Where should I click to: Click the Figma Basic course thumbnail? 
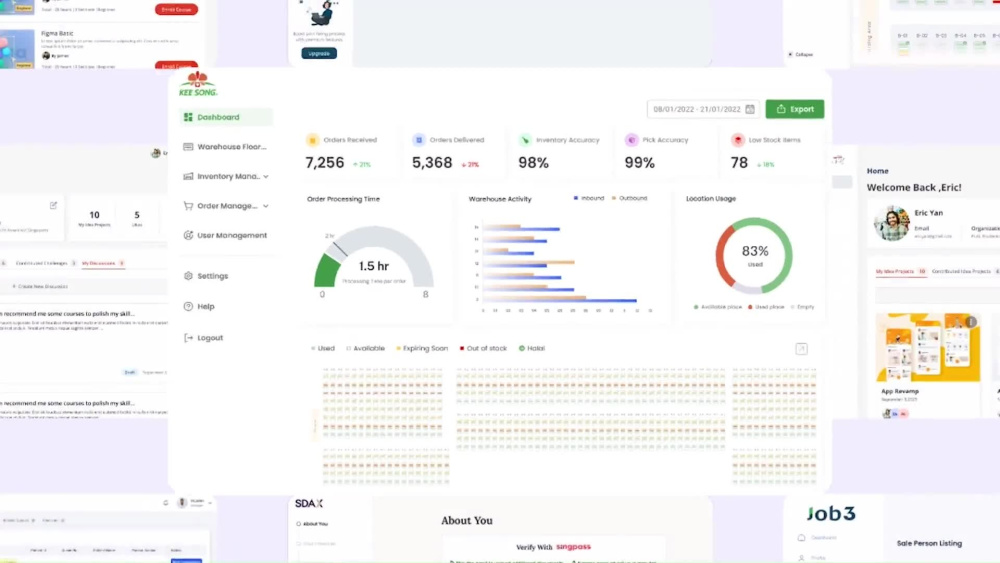(17, 49)
